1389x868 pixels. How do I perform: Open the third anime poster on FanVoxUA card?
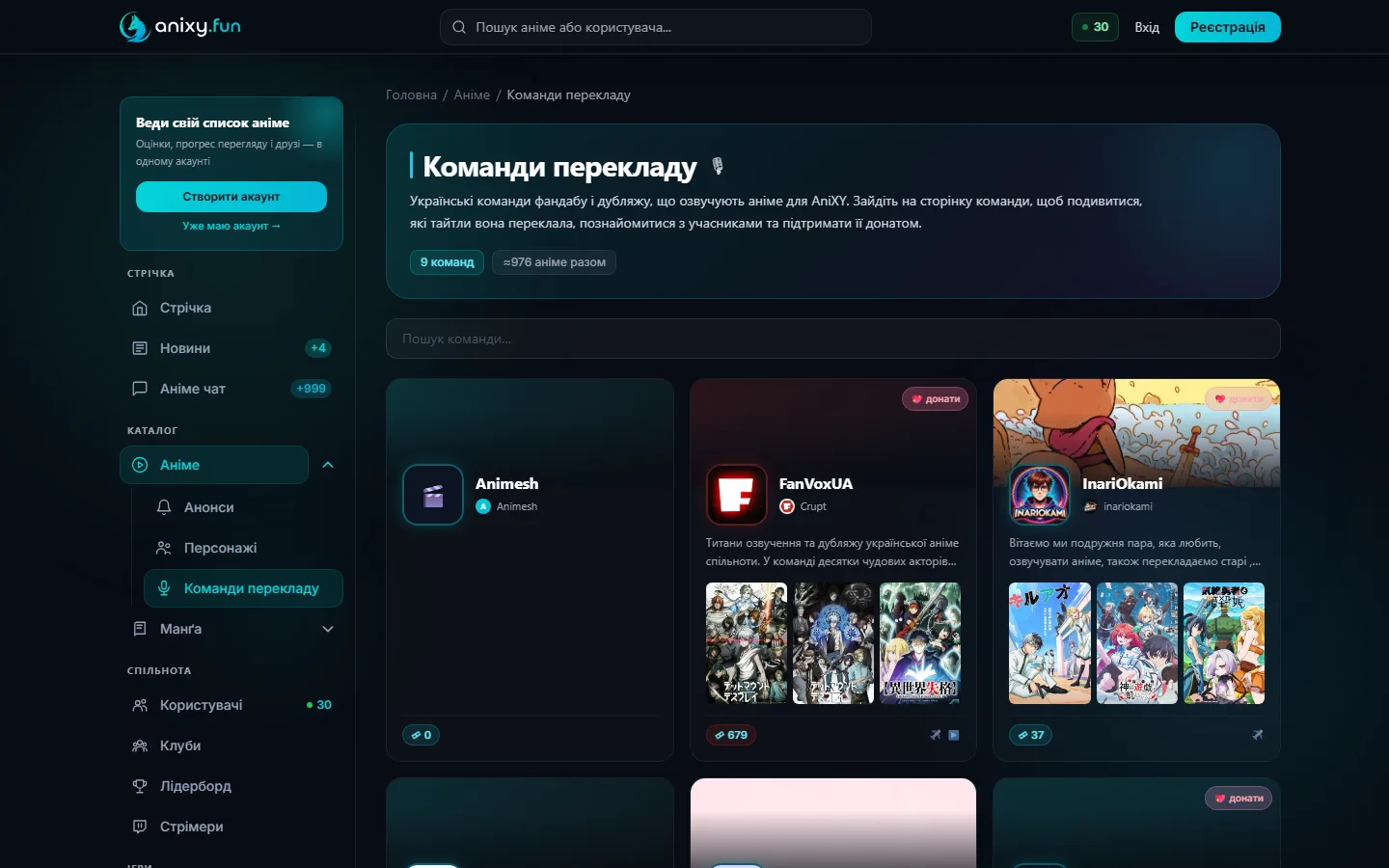tap(920, 643)
